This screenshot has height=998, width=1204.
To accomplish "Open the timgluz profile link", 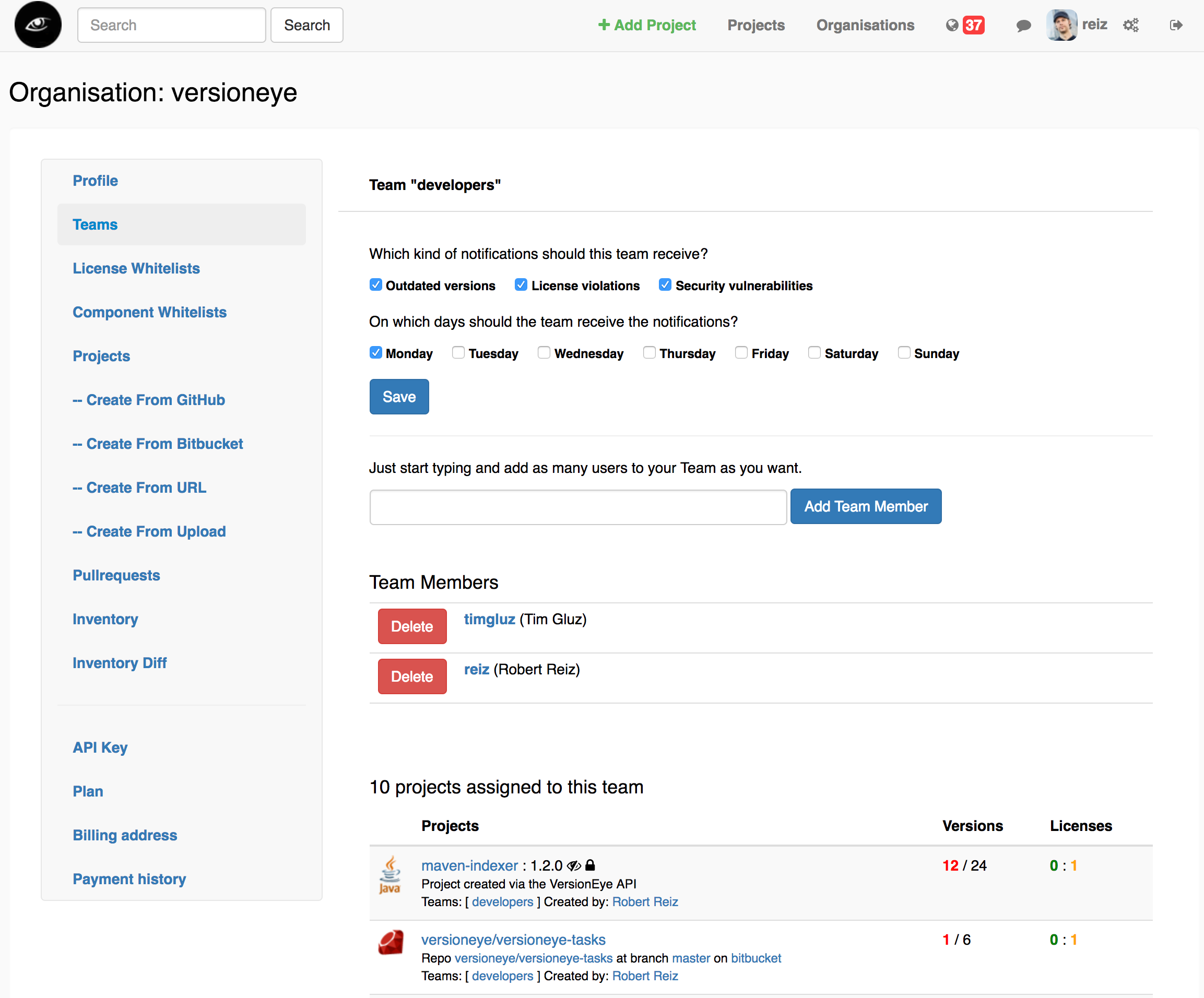I will pos(490,619).
